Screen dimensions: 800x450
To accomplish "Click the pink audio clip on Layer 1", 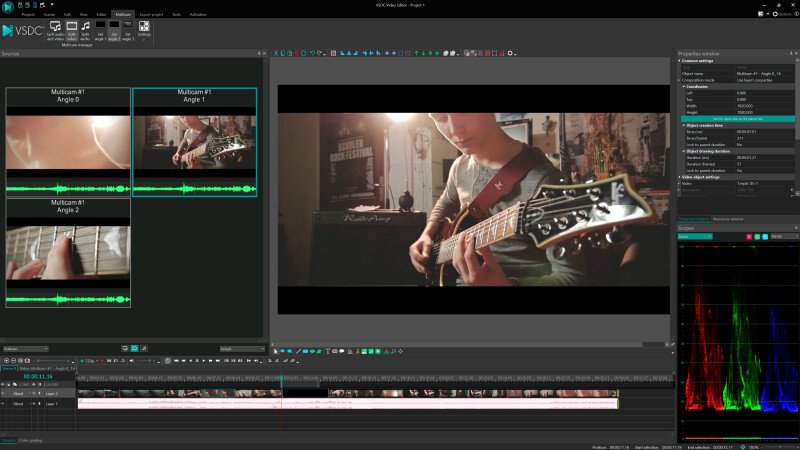I will [347, 404].
